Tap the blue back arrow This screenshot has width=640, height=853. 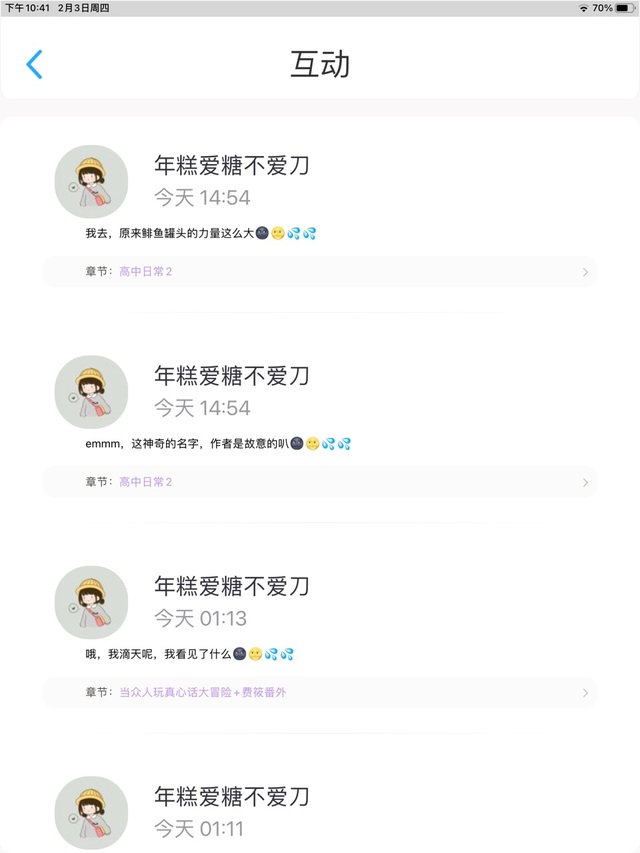point(34,65)
